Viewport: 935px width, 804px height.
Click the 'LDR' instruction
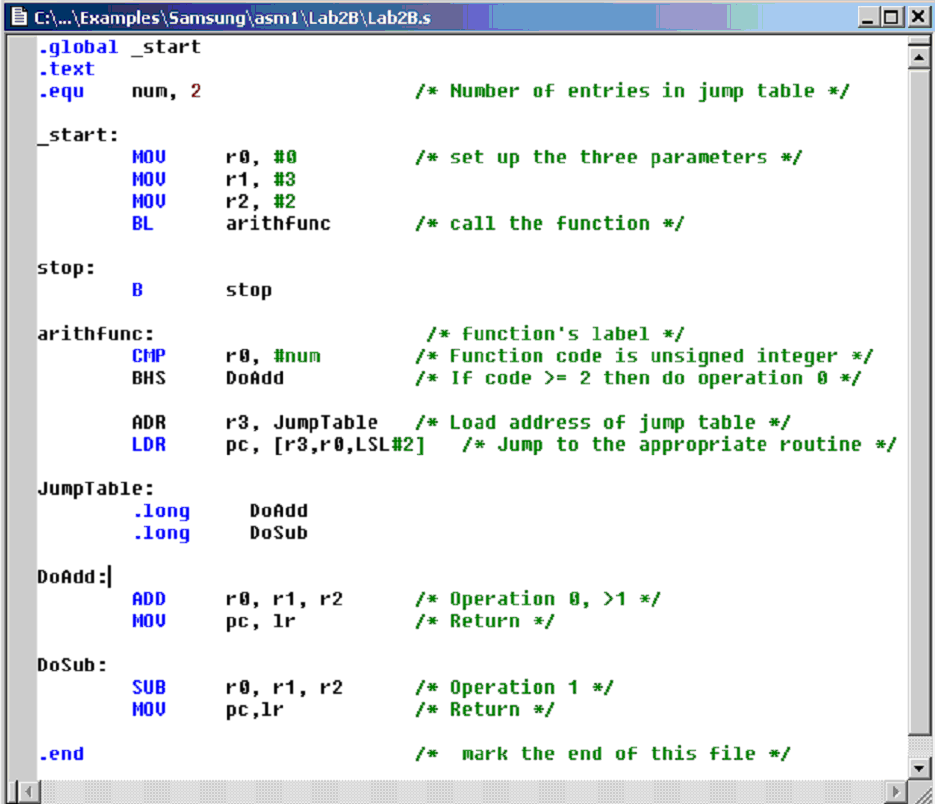pyautogui.click(x=148, y=444)
